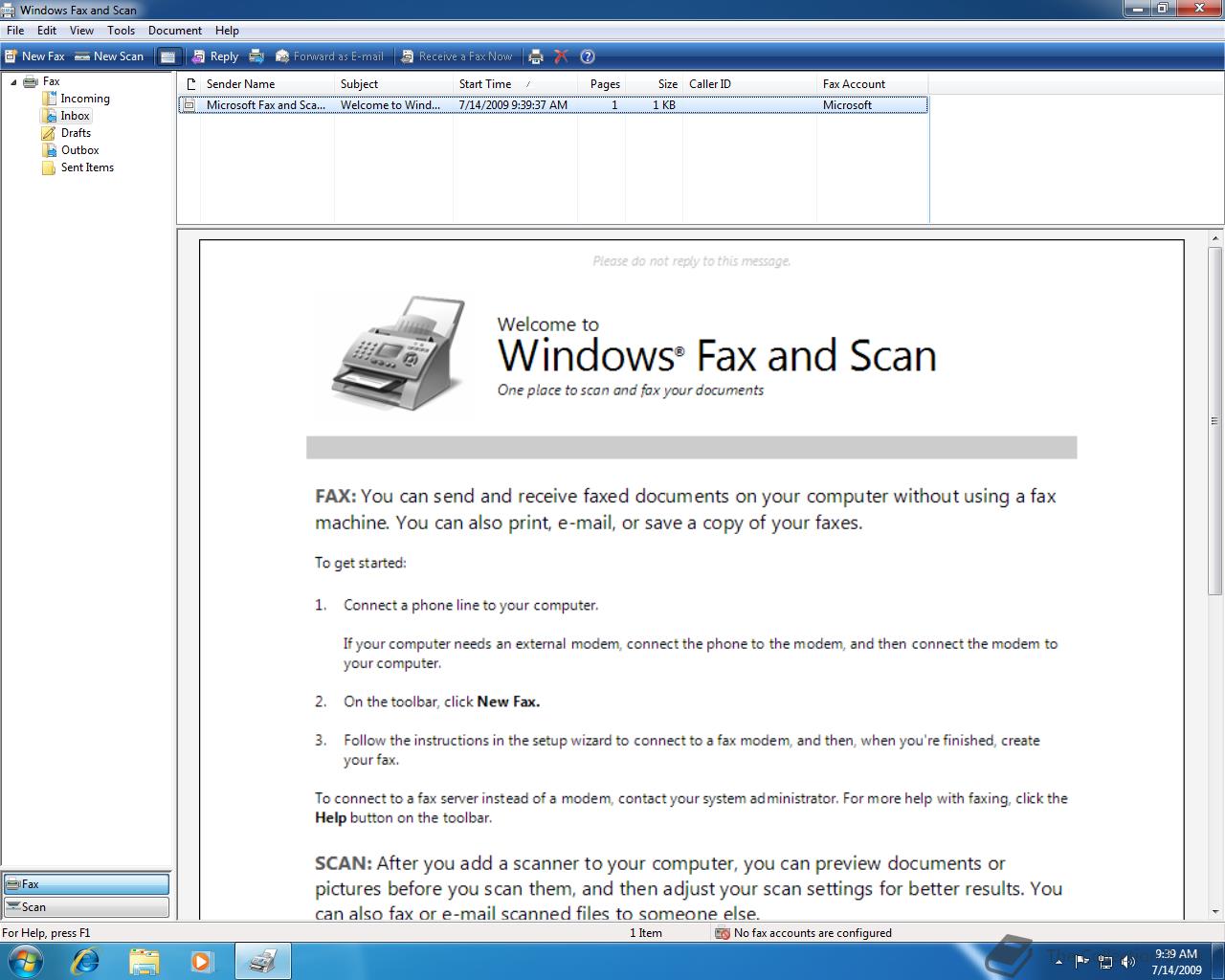Sort by the Caller ID column header
This screenshot has height=980, width=1225.
point(749,84)
